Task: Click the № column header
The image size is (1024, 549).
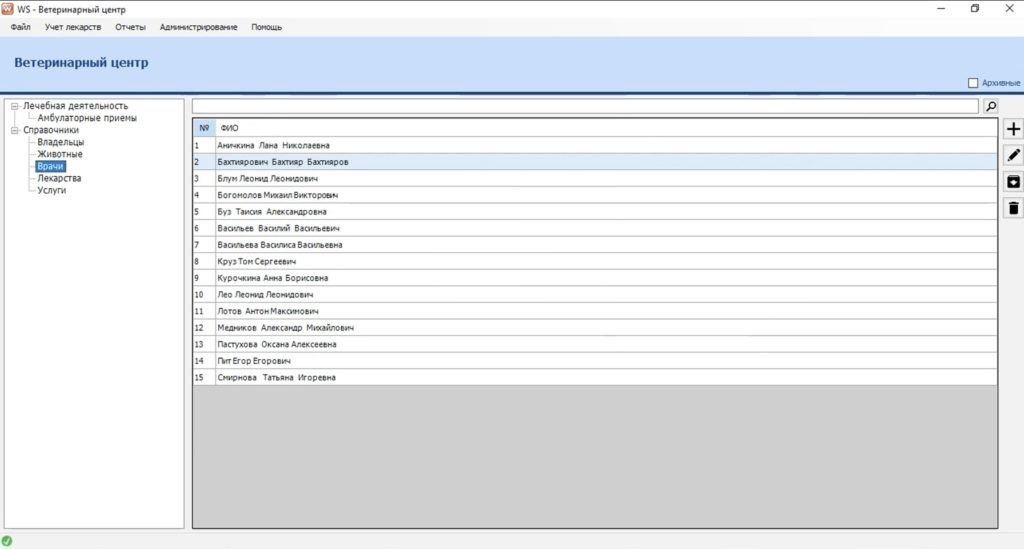Action: pyautogui.click(x=204, y=128)
